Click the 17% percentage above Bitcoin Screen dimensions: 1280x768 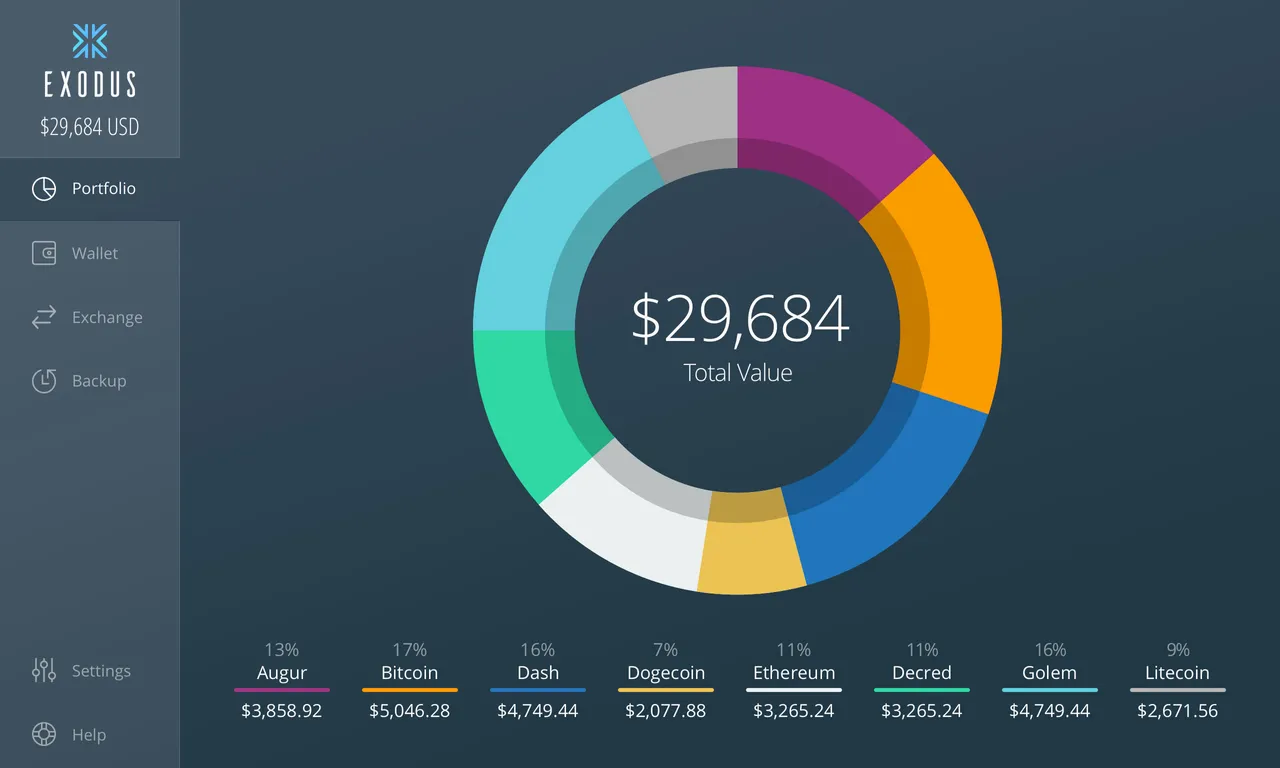coord(410,650)
